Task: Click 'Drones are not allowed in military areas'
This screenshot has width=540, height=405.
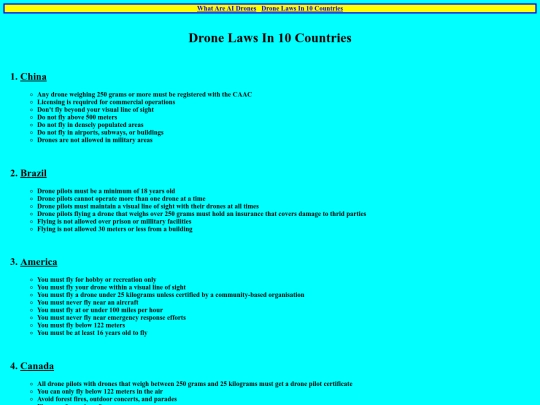Action: point(95,140)
